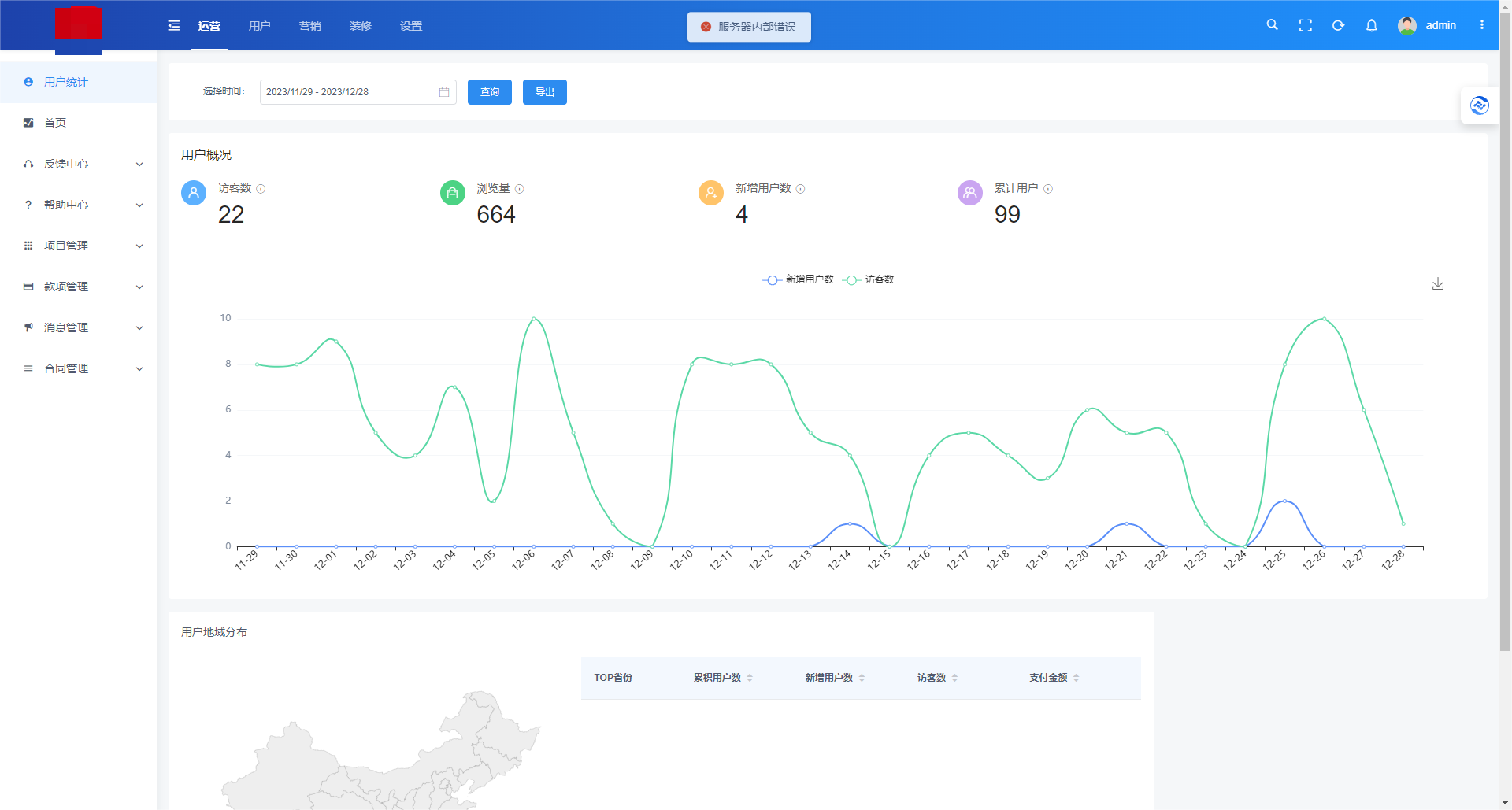Expand the 反馈中心 sidebar menu
The image size is (1512, 810).
pyautogui.click(x=79, y=164)
